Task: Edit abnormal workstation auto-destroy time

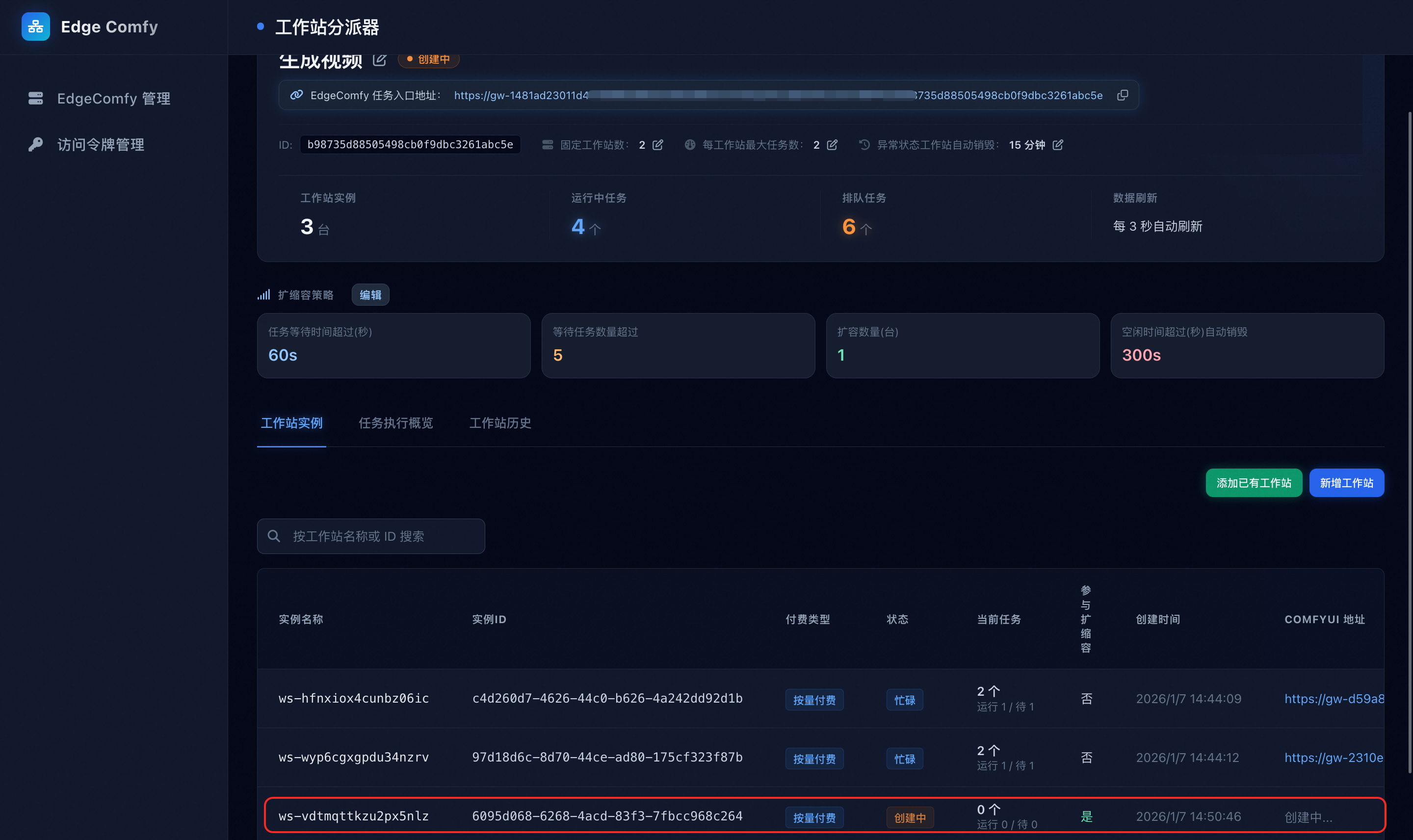Action: click(x=1058, y=145)
